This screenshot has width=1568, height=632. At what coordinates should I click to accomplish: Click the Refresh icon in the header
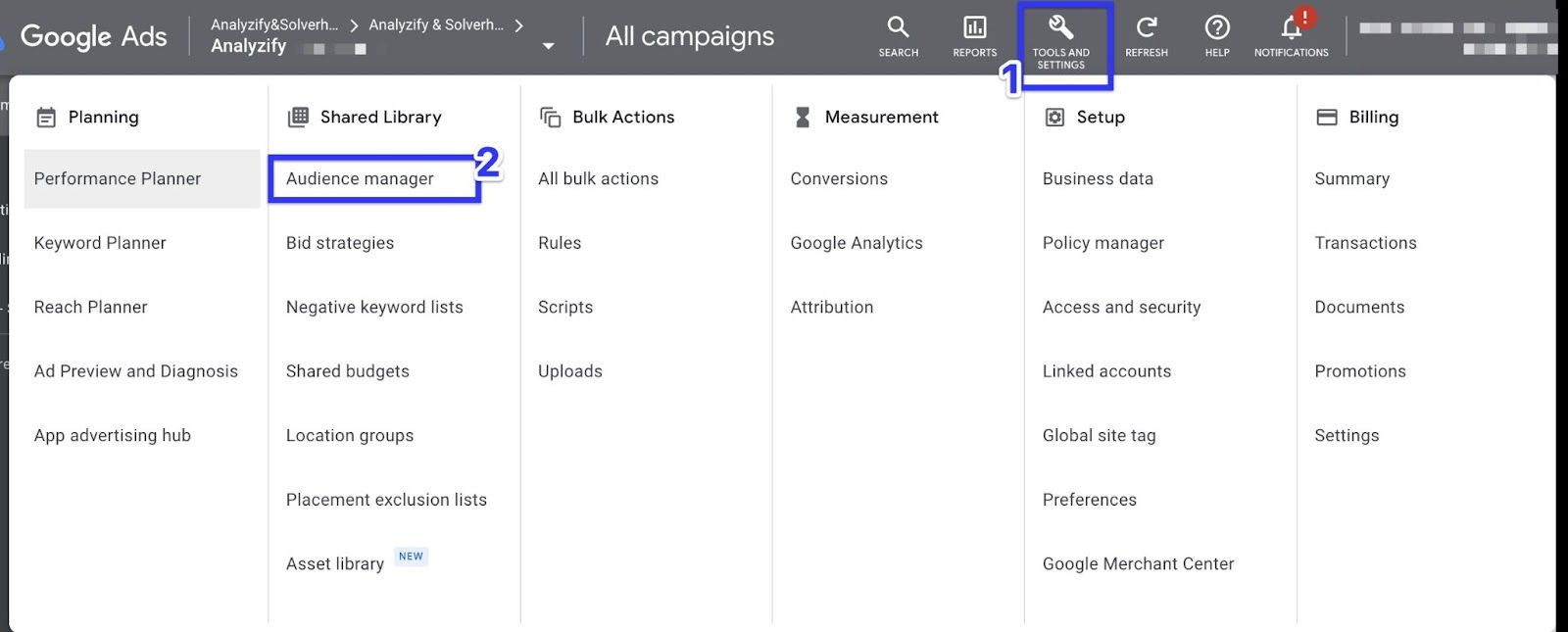[1146, 36]
